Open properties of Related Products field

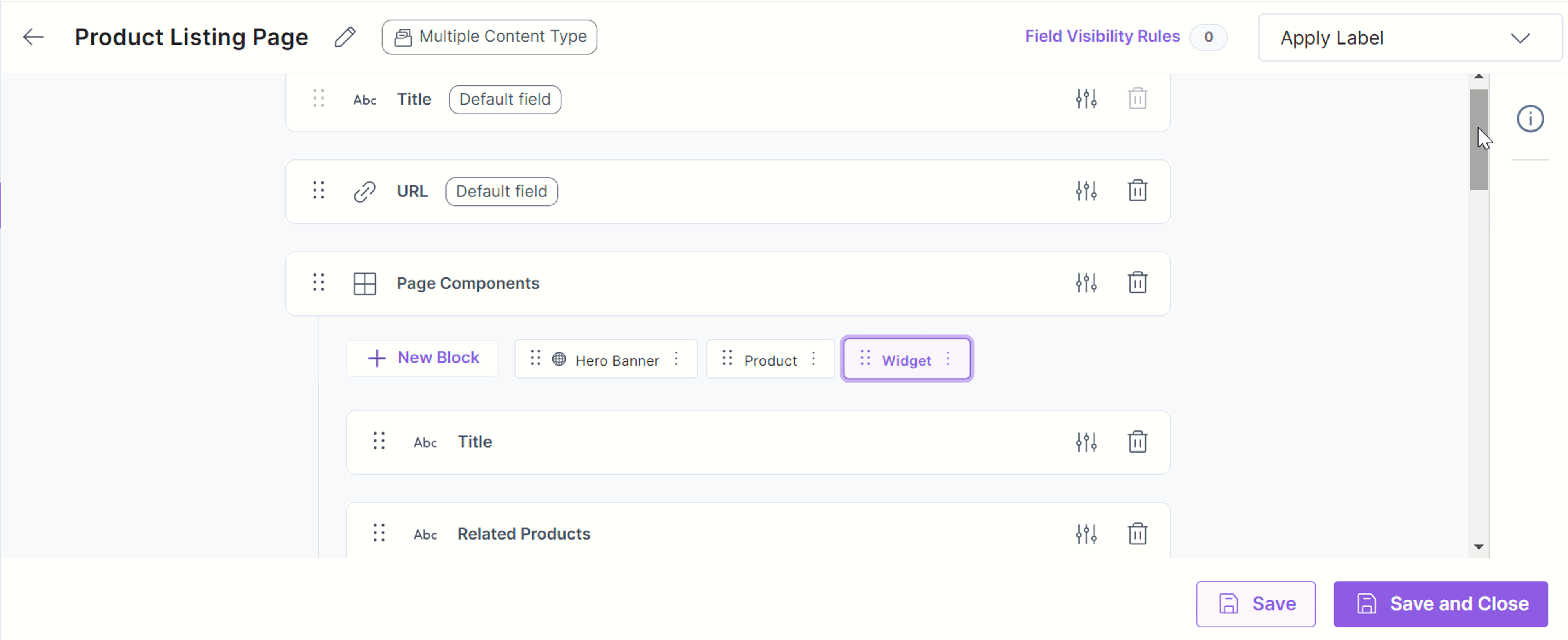[1086, 534]
